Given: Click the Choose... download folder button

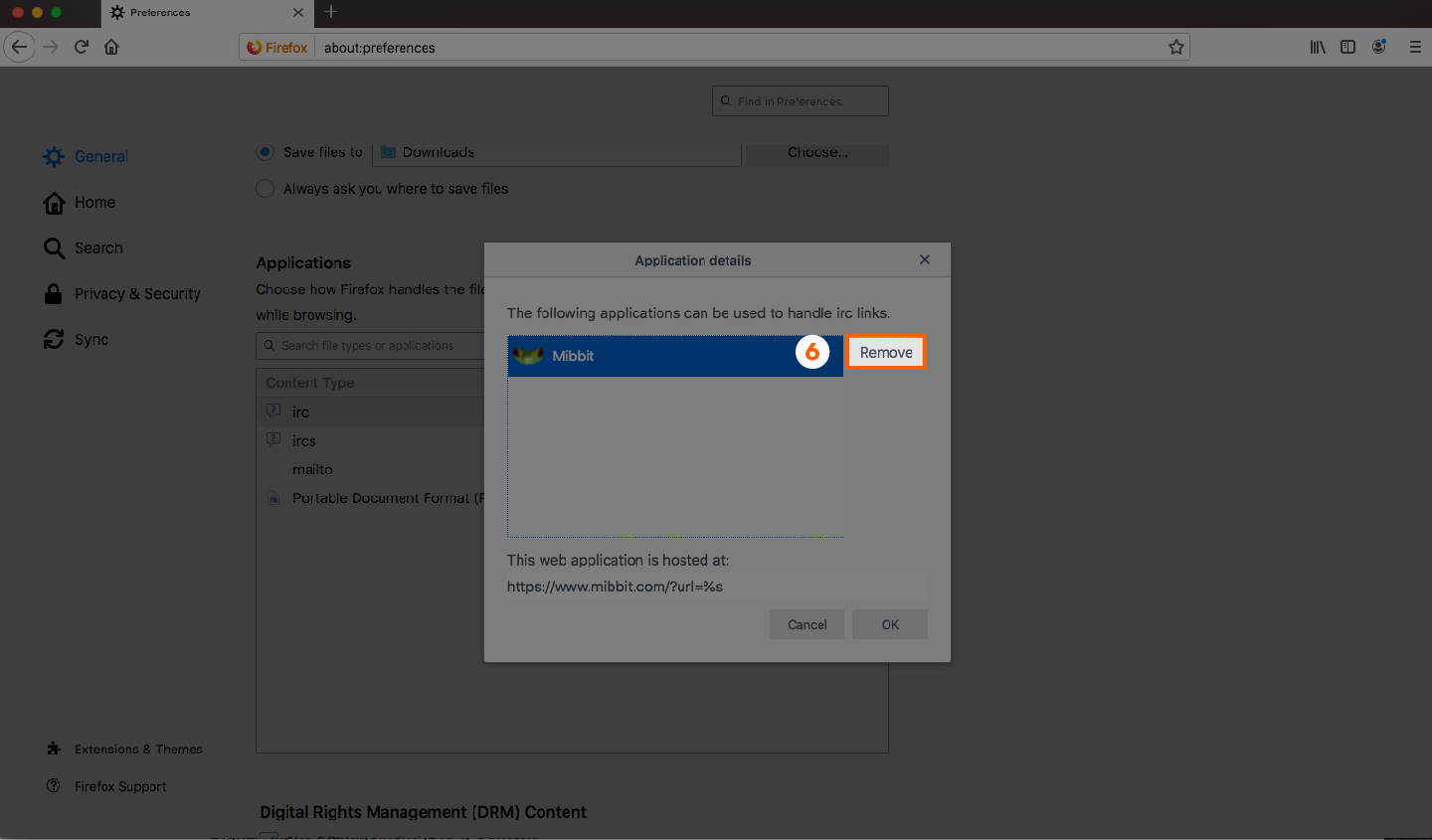Looking at the screenshot, I should (x=817, y=153).
